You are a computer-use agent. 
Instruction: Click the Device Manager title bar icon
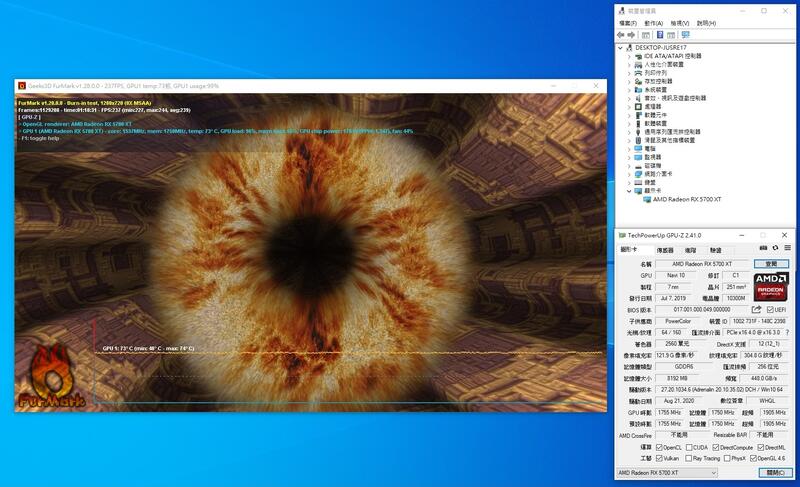(x=621, y=11)
